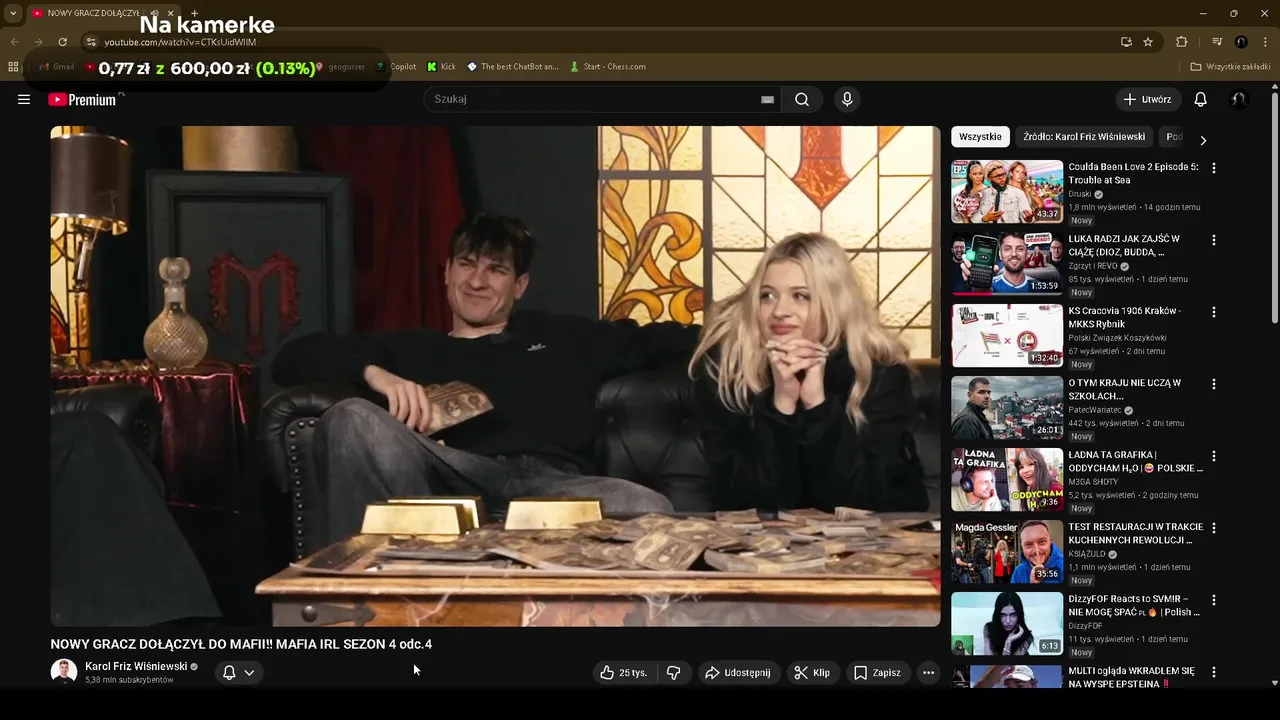Open the Gmail bookmark
Viewport: 1280px width, 720px height.
56,67
